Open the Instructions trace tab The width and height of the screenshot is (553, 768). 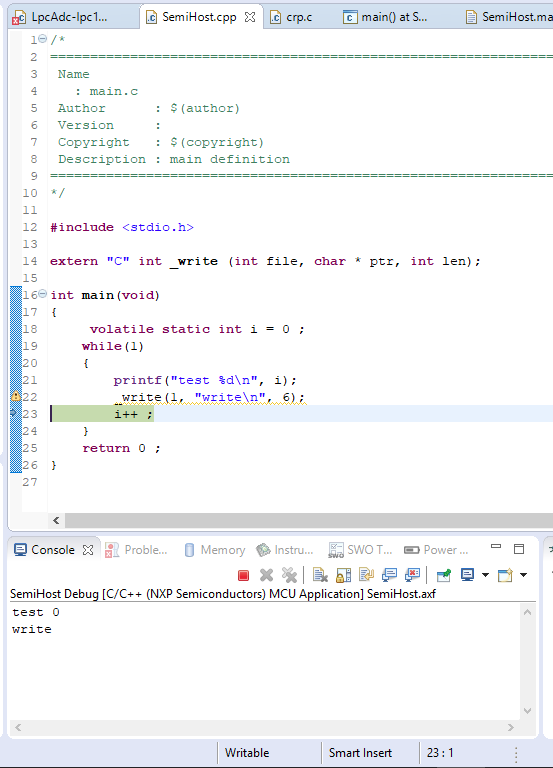tap(285, 550)
